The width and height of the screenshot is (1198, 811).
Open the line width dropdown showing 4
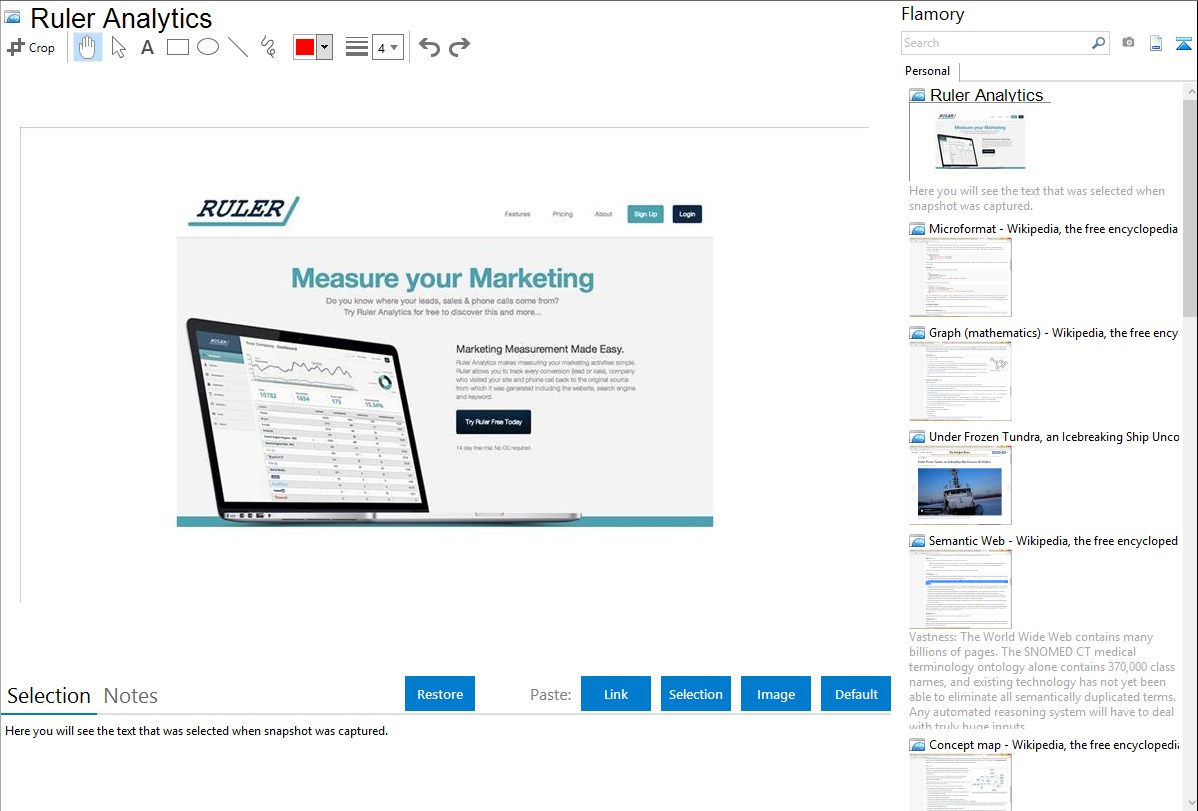pos(388,47)
